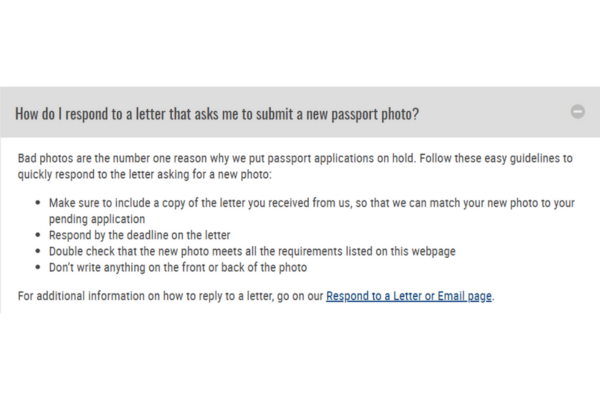Click the blank white area above the gray header
Viewport: 600px width, 400px height.
(300, 43)
